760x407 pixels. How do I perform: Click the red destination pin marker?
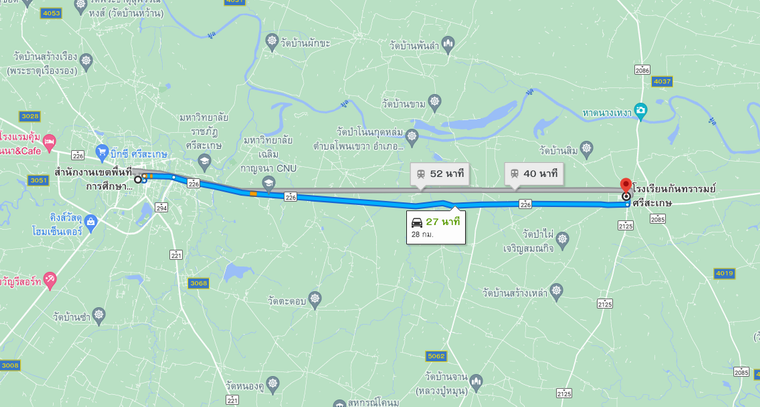[x=626, y=186]
